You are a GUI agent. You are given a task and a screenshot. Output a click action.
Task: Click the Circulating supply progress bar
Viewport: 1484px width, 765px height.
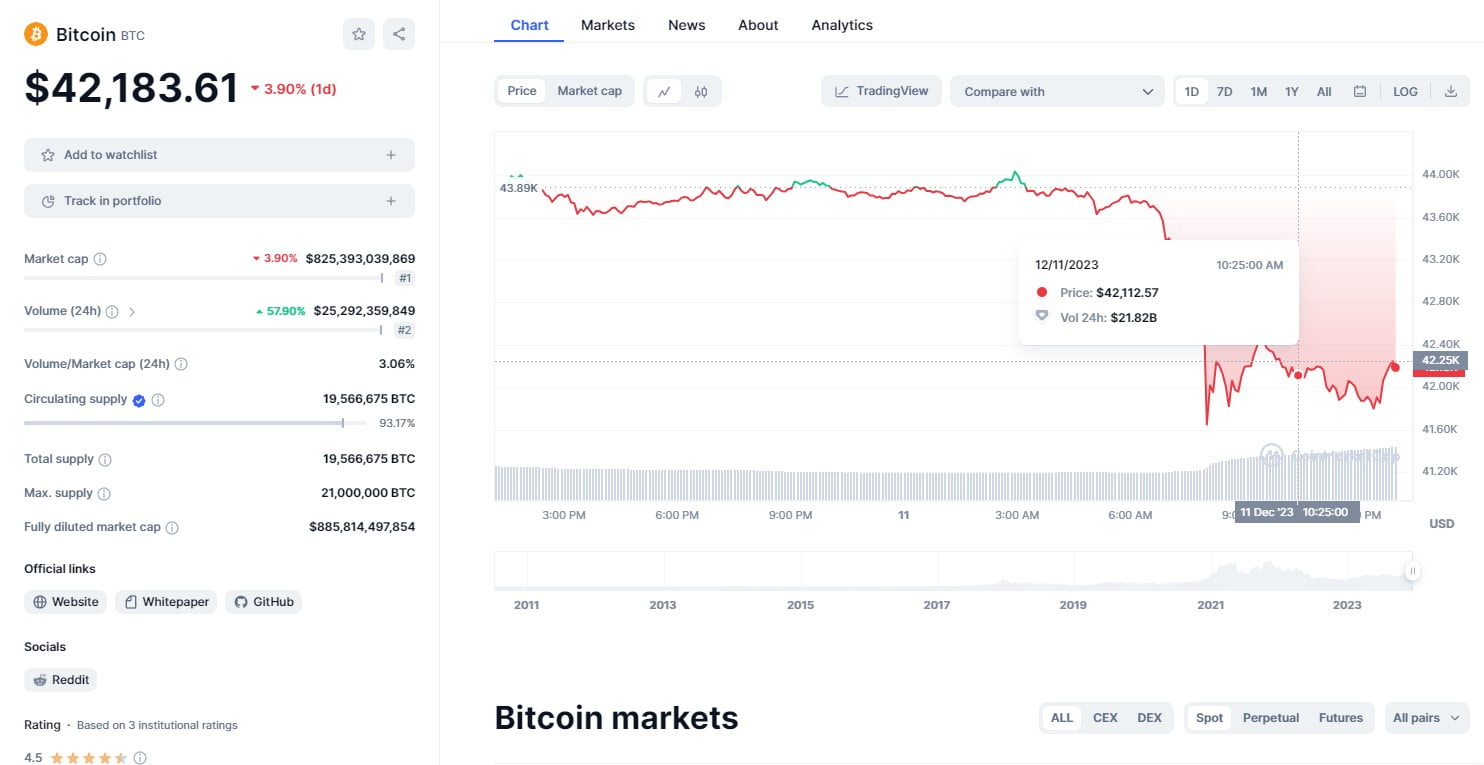point(195,423)
